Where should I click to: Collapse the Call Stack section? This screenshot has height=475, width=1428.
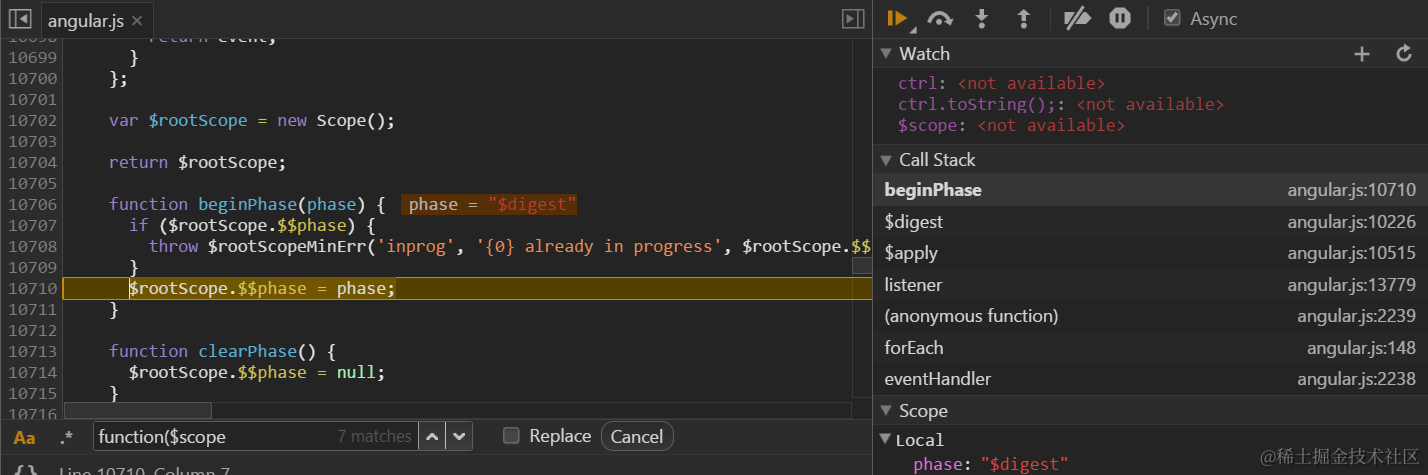(x=884, y=160)
